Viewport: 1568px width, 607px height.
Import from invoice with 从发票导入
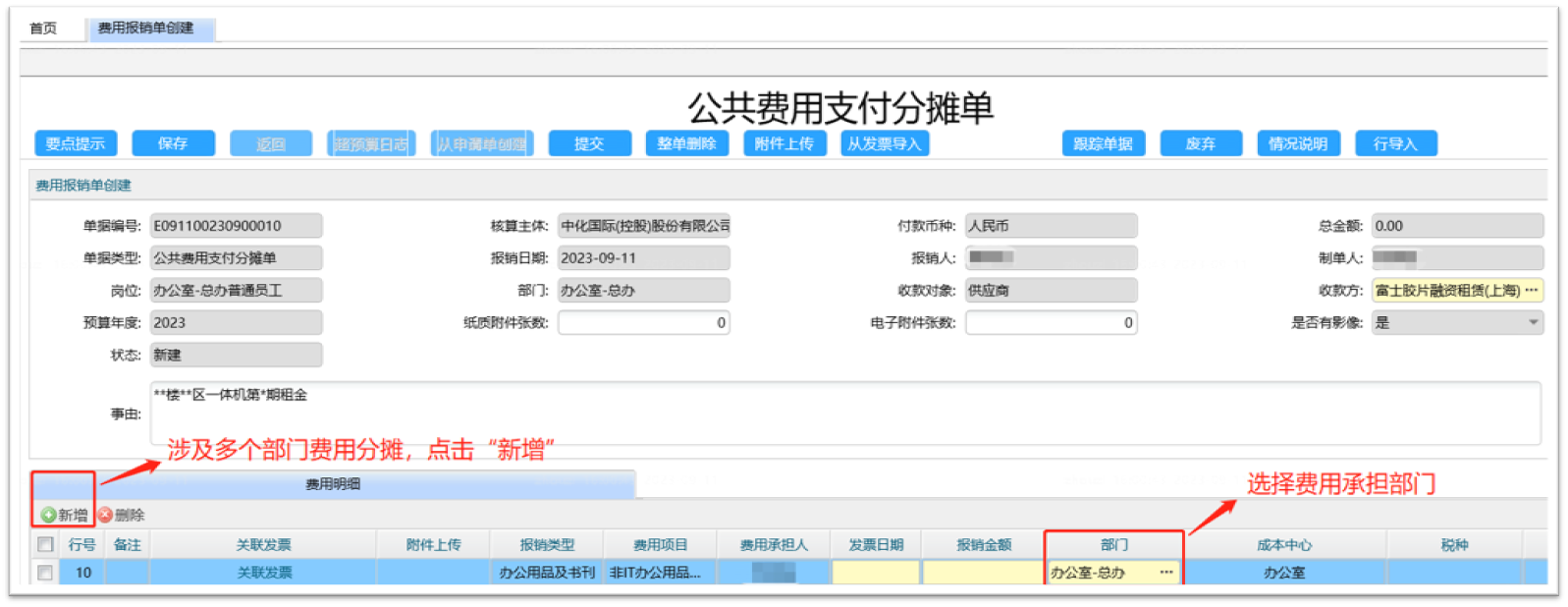click(x=885, y=143)
